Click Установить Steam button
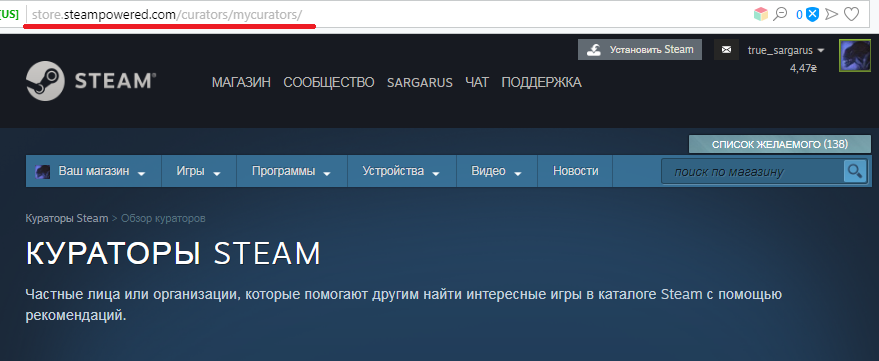The width and height of the screenshot is (879, 361). click(640, 50)
